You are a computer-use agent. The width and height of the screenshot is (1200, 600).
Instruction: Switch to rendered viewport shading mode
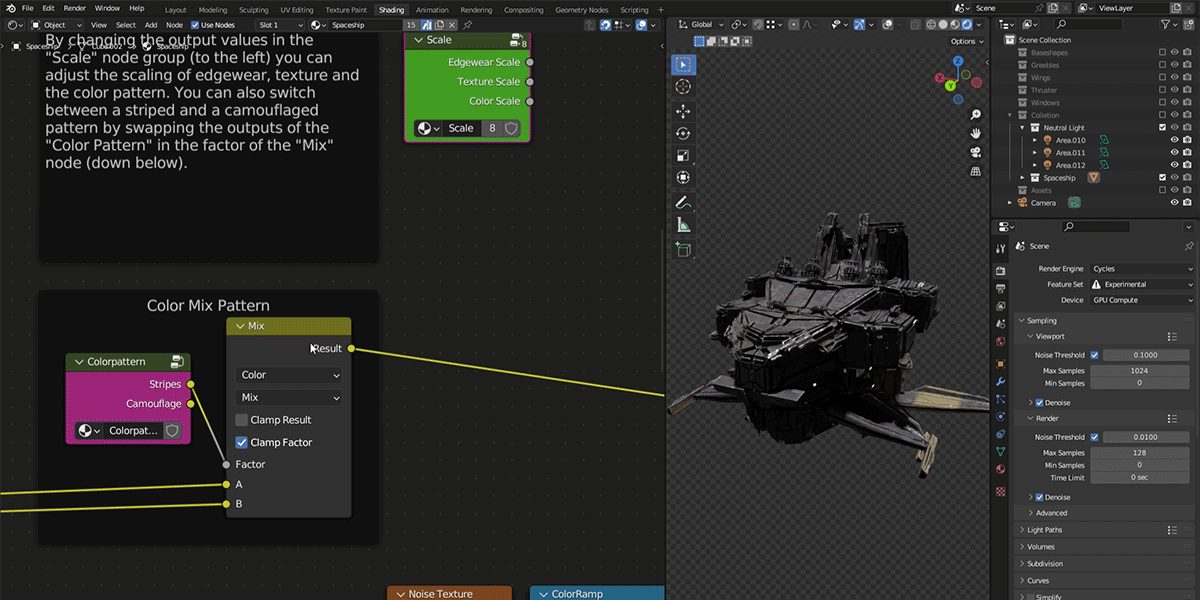point(965,24)
